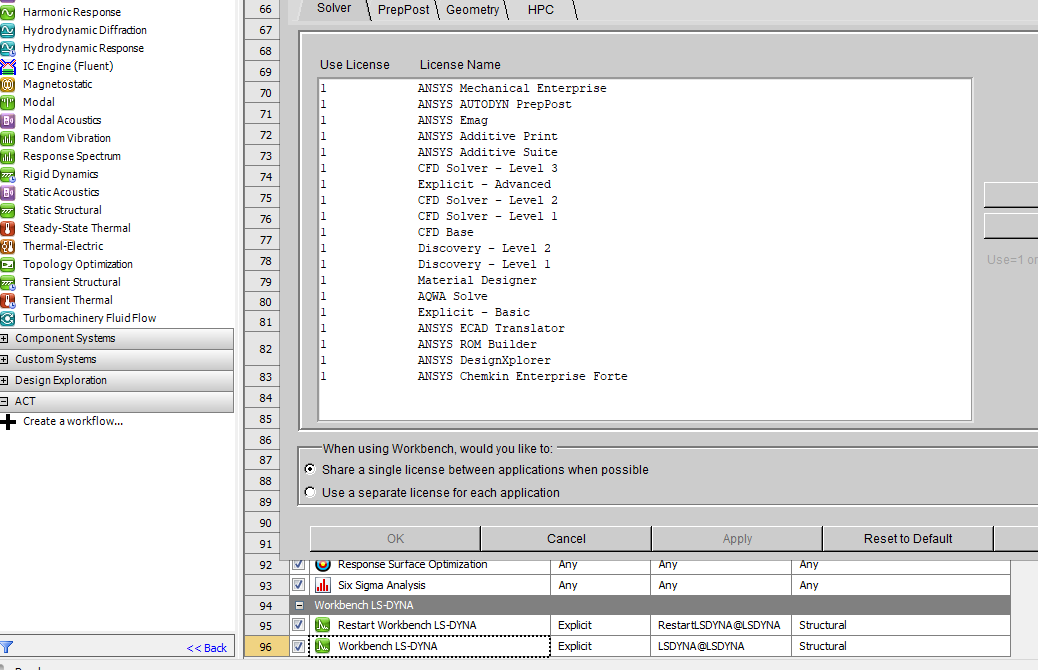Click the Response Surface Optimization icon
The width and height of the screenshot is (1038, 670).
(322, 564)
